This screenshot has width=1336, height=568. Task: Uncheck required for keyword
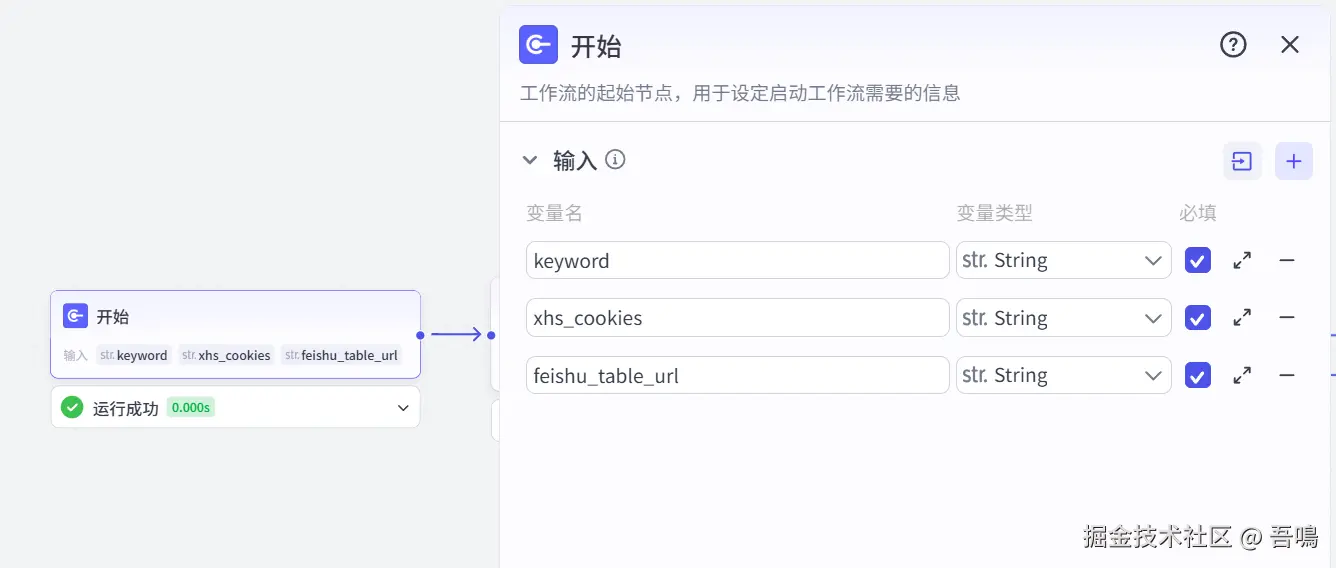1198,261
